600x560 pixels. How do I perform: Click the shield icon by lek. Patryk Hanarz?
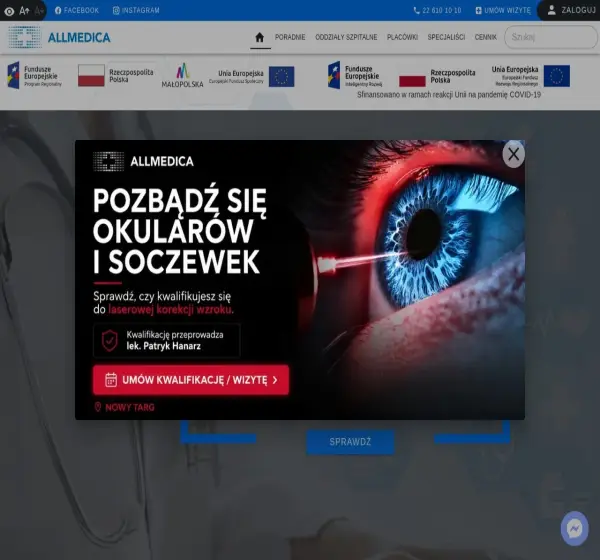[109, 340]
